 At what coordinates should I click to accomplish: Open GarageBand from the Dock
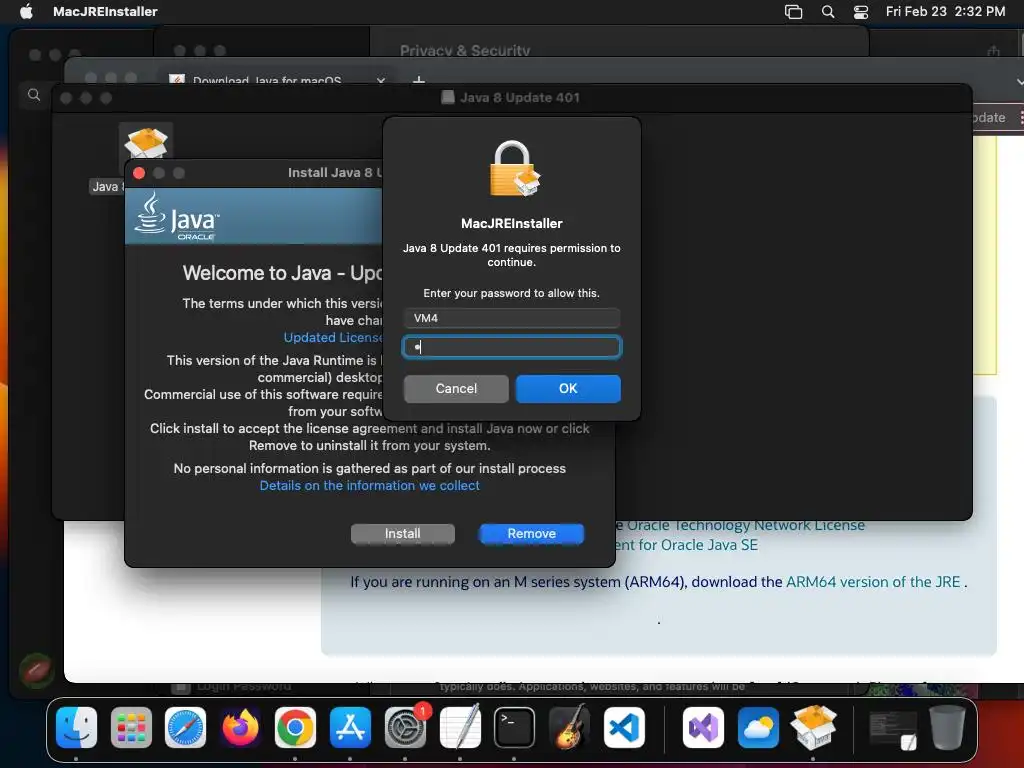569,727
